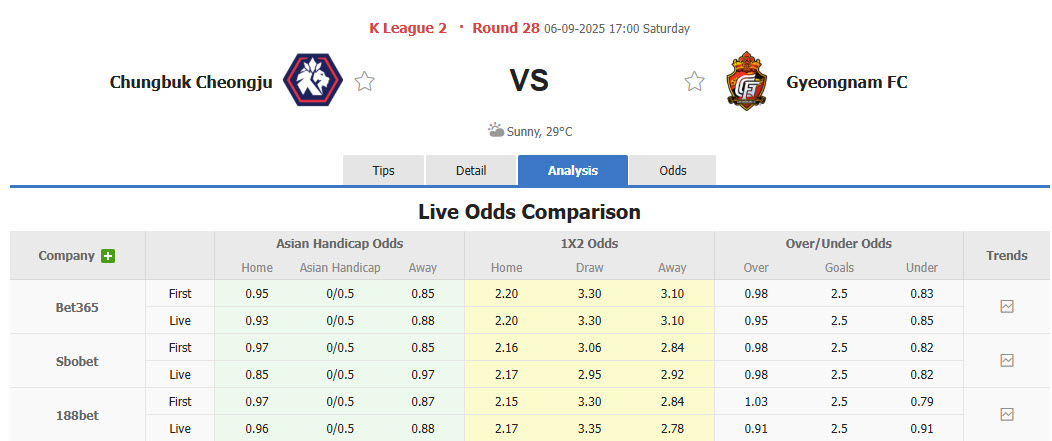
Task: Click the Chungbuk Cheongju team name
Action: click(x=191, y=83)
